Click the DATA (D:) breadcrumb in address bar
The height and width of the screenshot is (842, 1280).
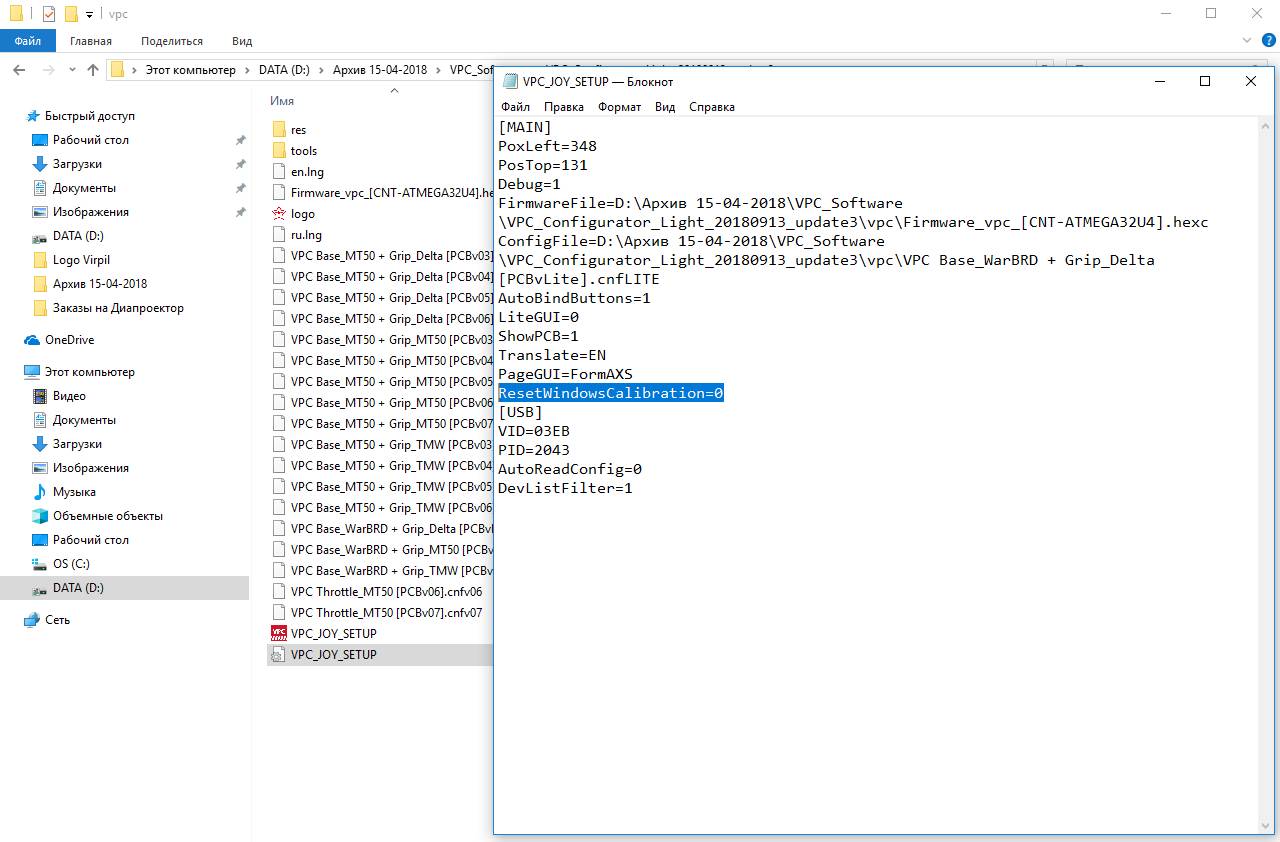(285, 70)
